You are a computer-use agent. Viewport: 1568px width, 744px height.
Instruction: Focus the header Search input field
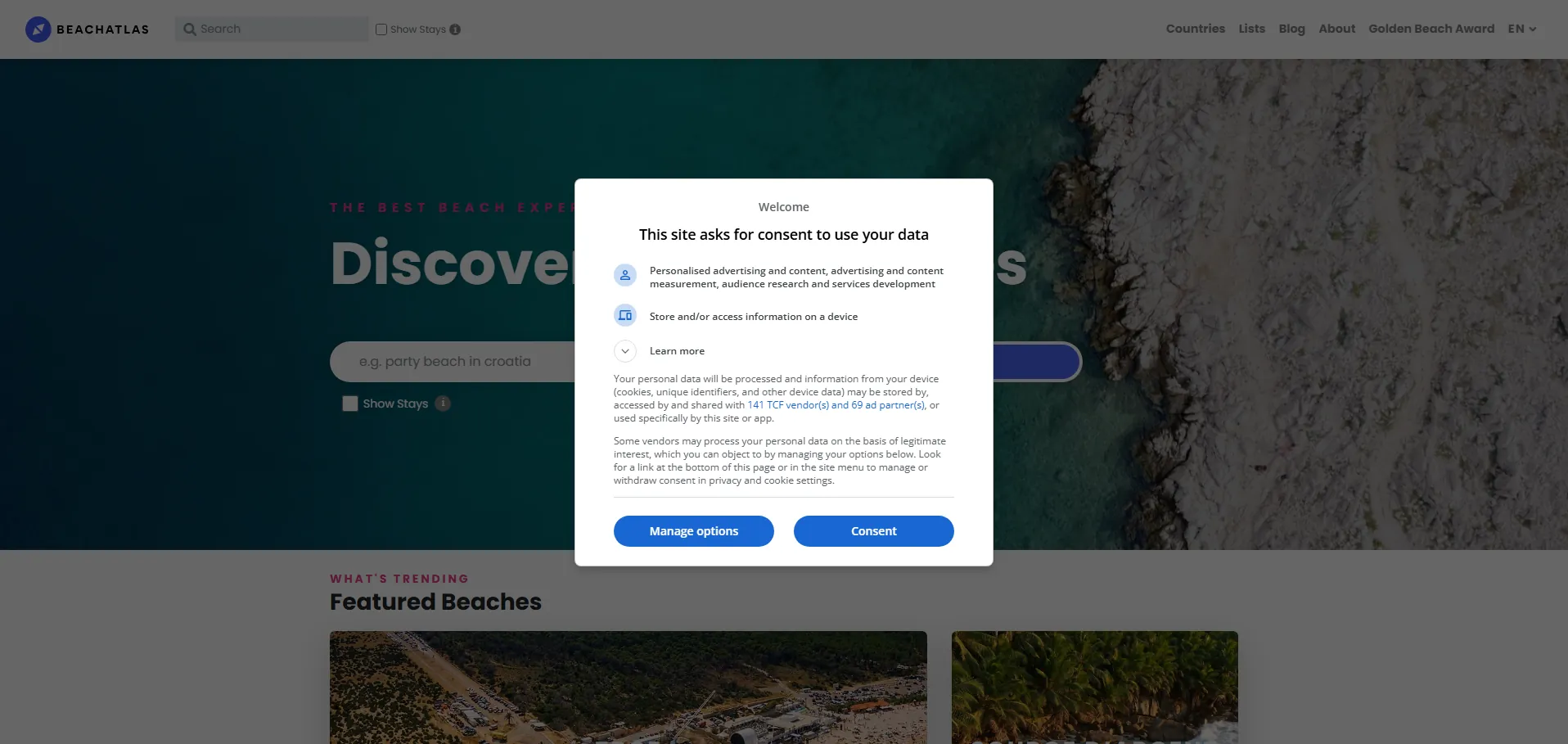click(x=272, y=29)
